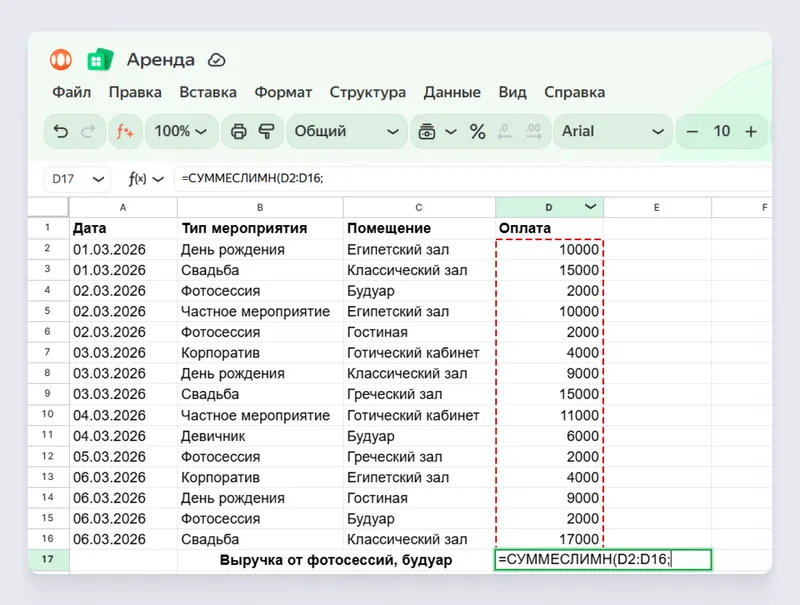The width and height of the screenshot is (800, 605).
Task: Open the Вставка menu
Action: 208,92
